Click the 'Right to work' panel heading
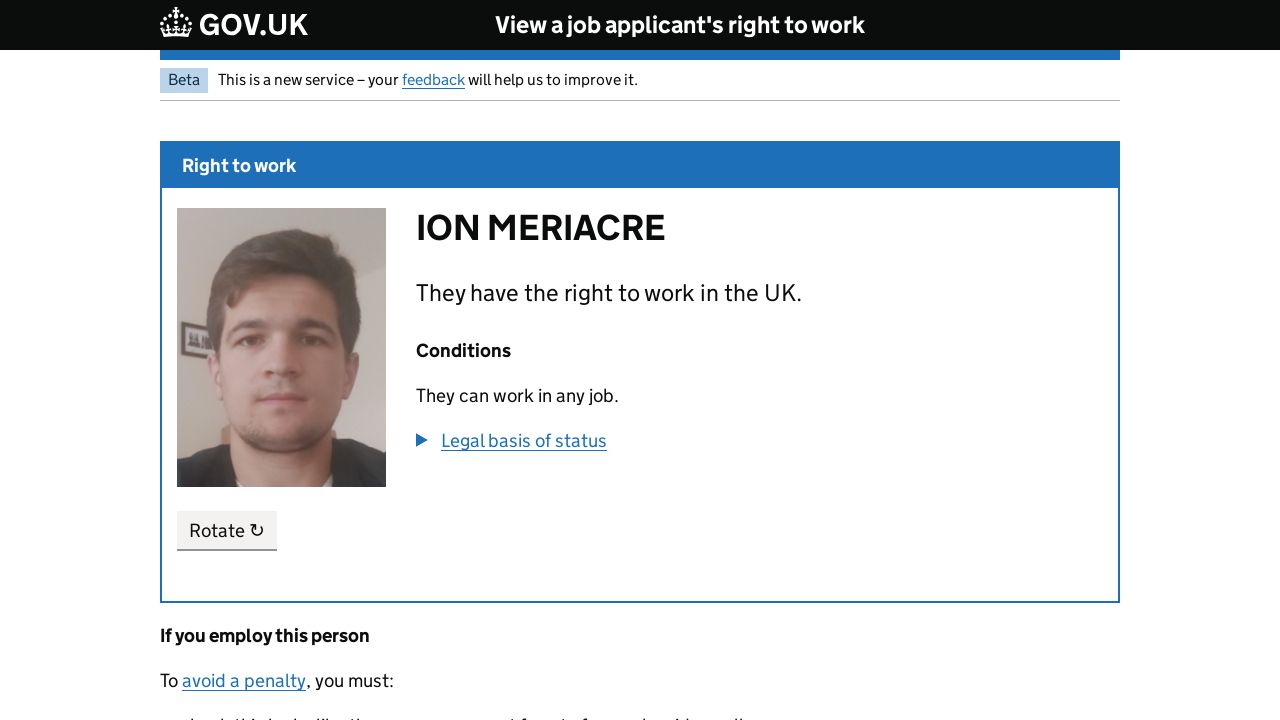 (x=239, y=166)
